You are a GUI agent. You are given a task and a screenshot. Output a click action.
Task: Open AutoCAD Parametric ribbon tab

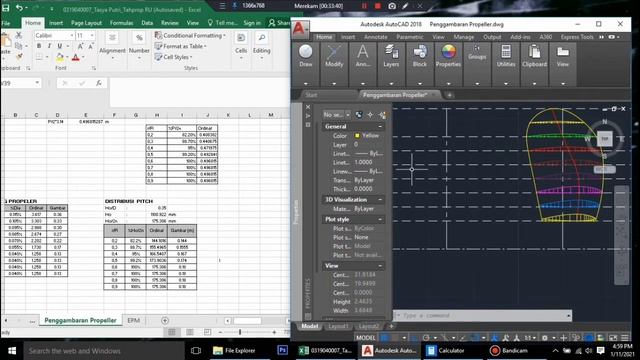[x=410, y=37]
